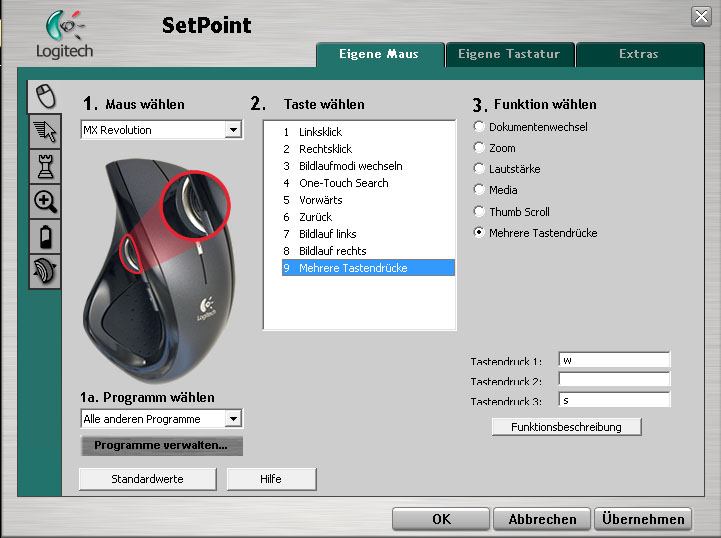Switch to the Eigene Tastatur tab
The width and height of the screenshot is (721, 538).
click(509, 54)
